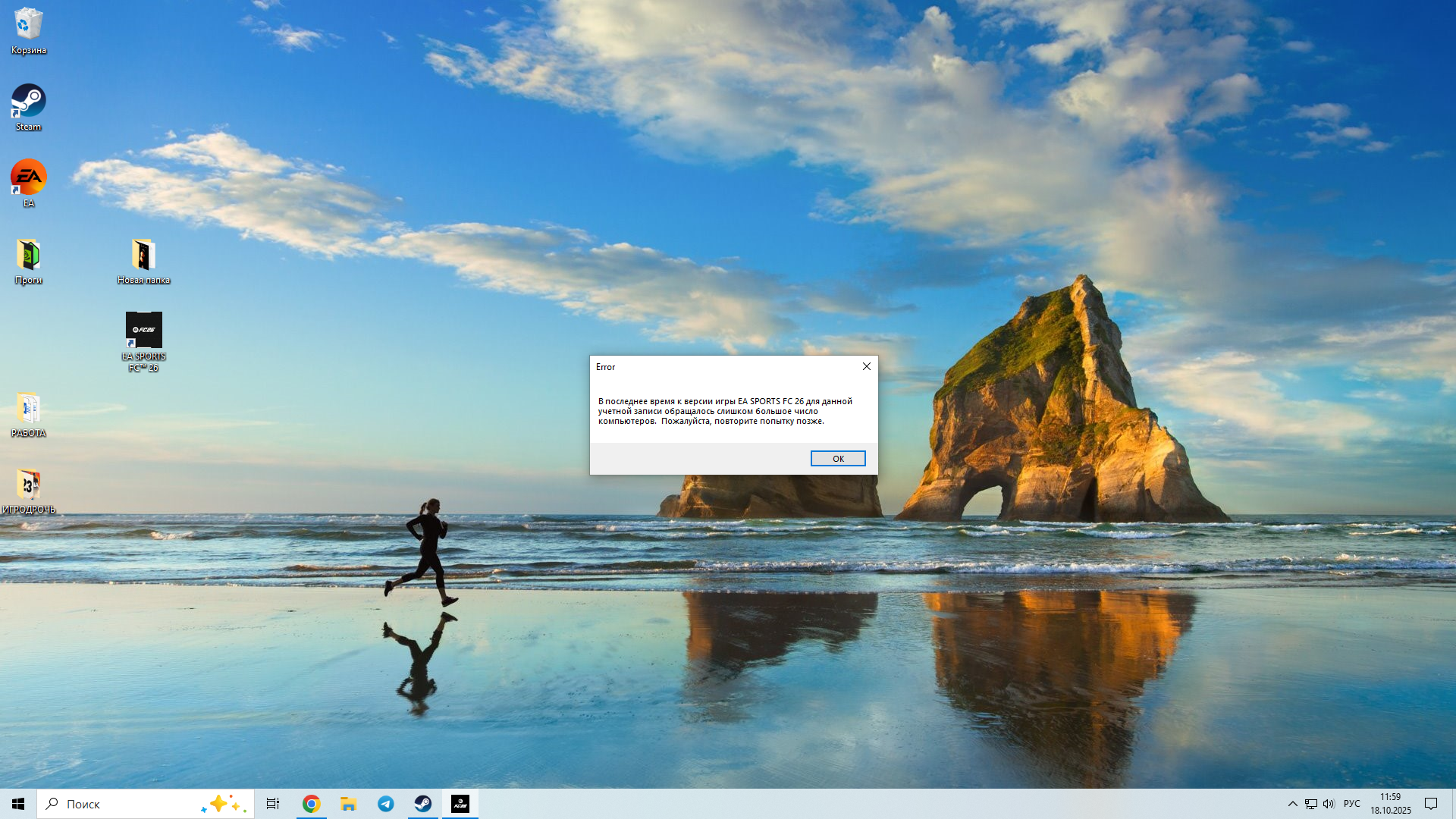1456x819 pixels.
Task: Expand hidden system tray icons
Action: pos(1292,804)
